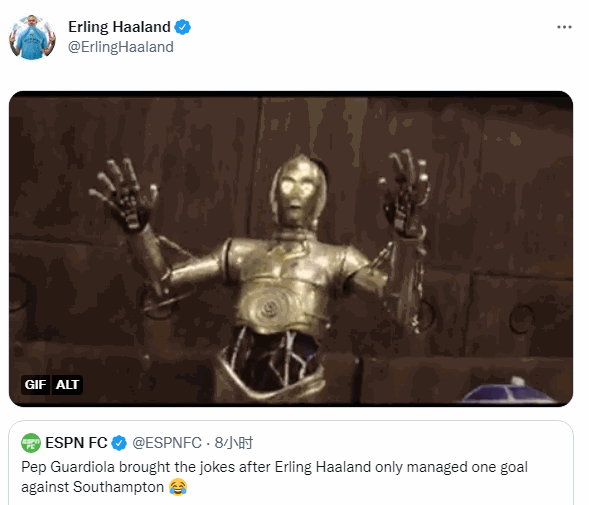Click the text 'against Southampton' in quote
This screenshot has width=589, height=505.
(x=92, y=487)
